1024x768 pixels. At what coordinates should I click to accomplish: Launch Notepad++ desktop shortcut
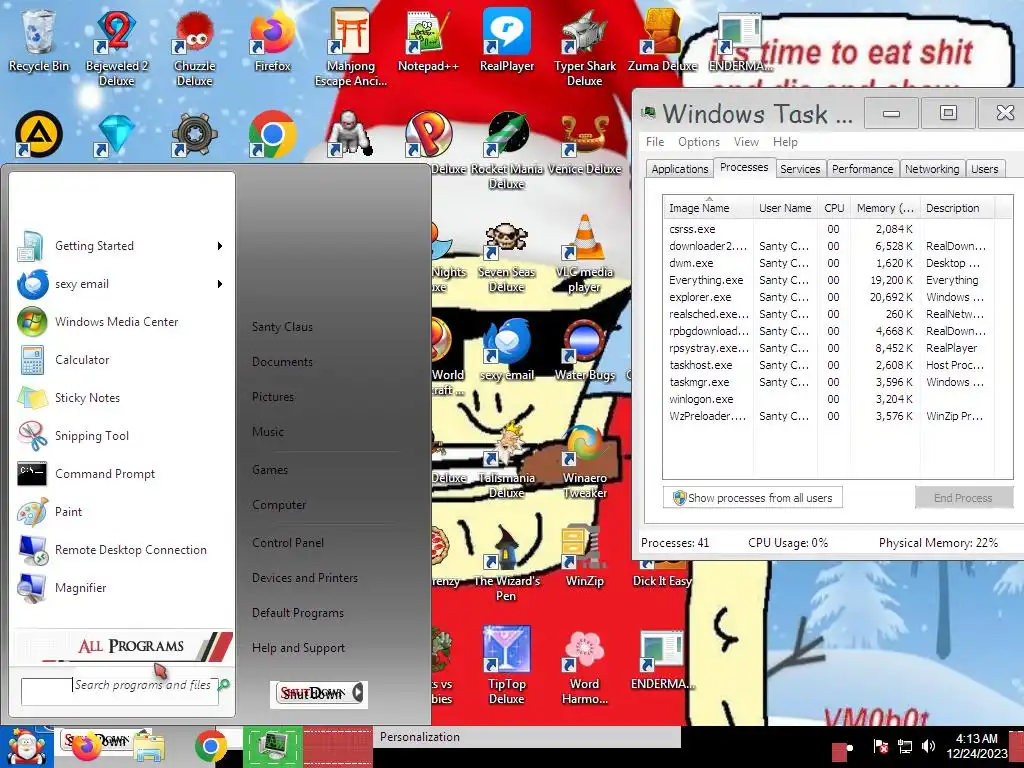[x=428, y=40]
